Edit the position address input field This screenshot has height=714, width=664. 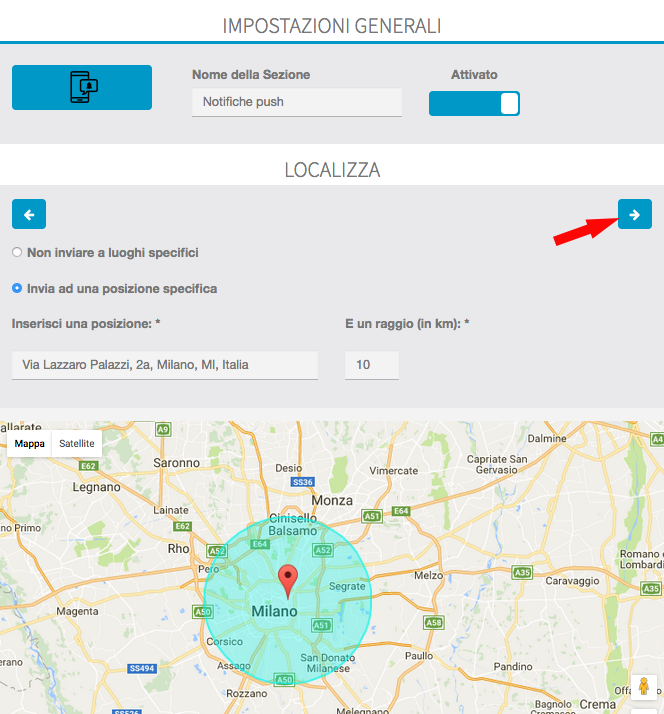(x=164, y=365)
